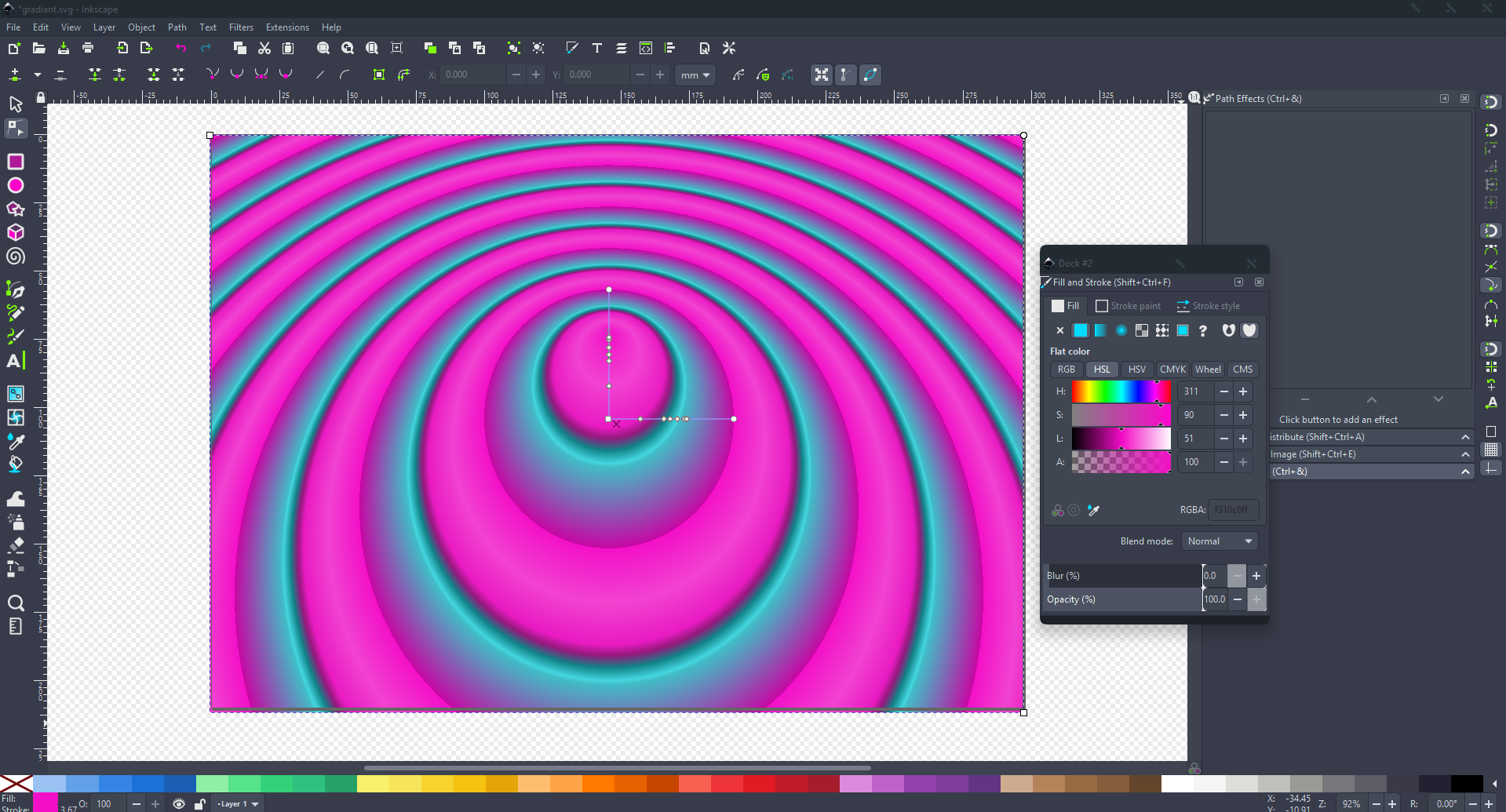Viewport: 1506px width, 812px height.
Task: Click Insert new node icon
Action: click(x=14, y=75)
